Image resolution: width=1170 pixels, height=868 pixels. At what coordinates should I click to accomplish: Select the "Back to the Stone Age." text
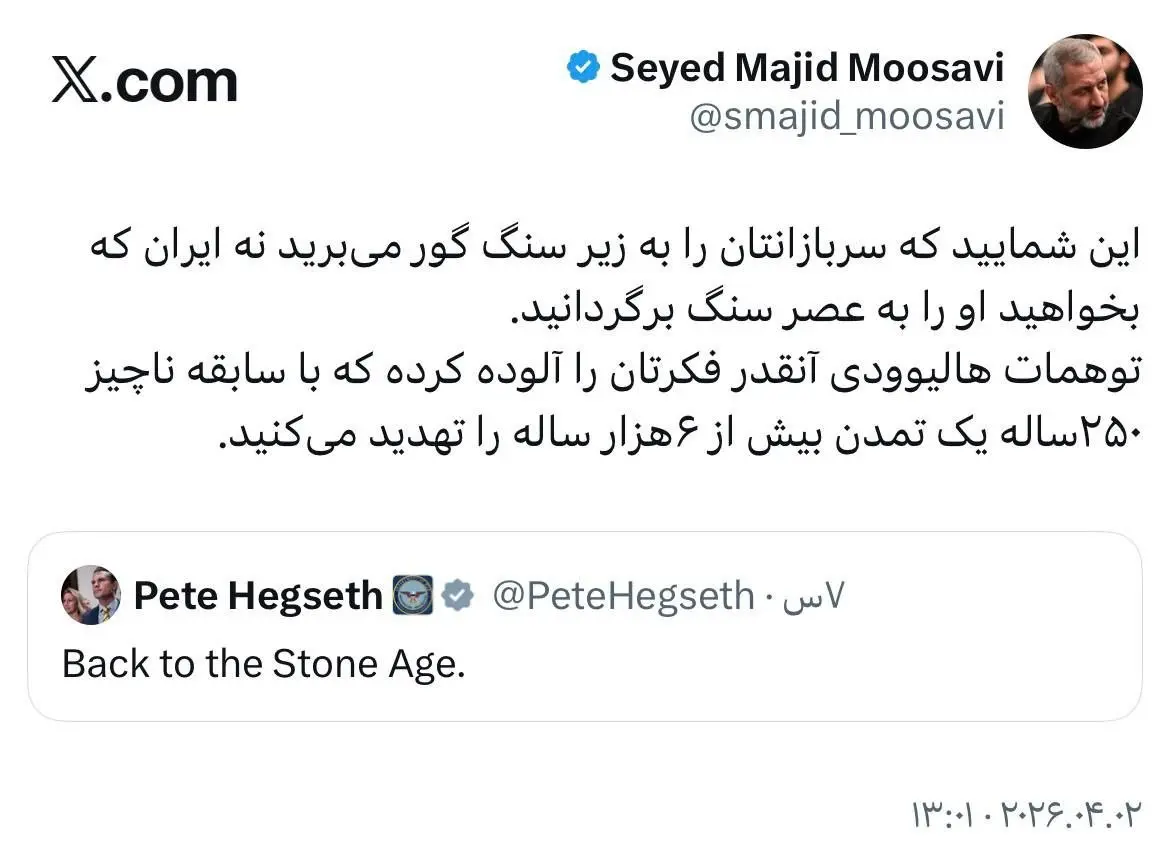(264, 664)
